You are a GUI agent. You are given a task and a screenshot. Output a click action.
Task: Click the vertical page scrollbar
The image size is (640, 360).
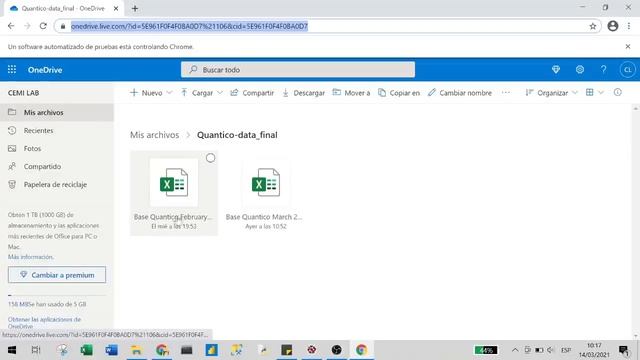(x=636, y=222)
